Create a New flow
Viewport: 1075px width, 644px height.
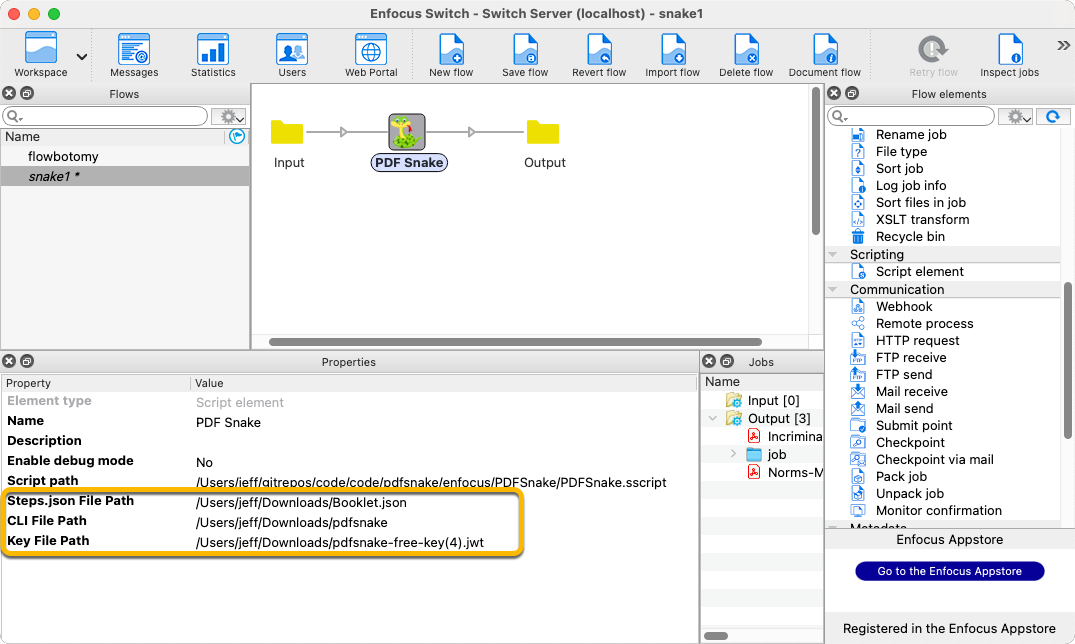pyautogui.click(x=451, y=54)
